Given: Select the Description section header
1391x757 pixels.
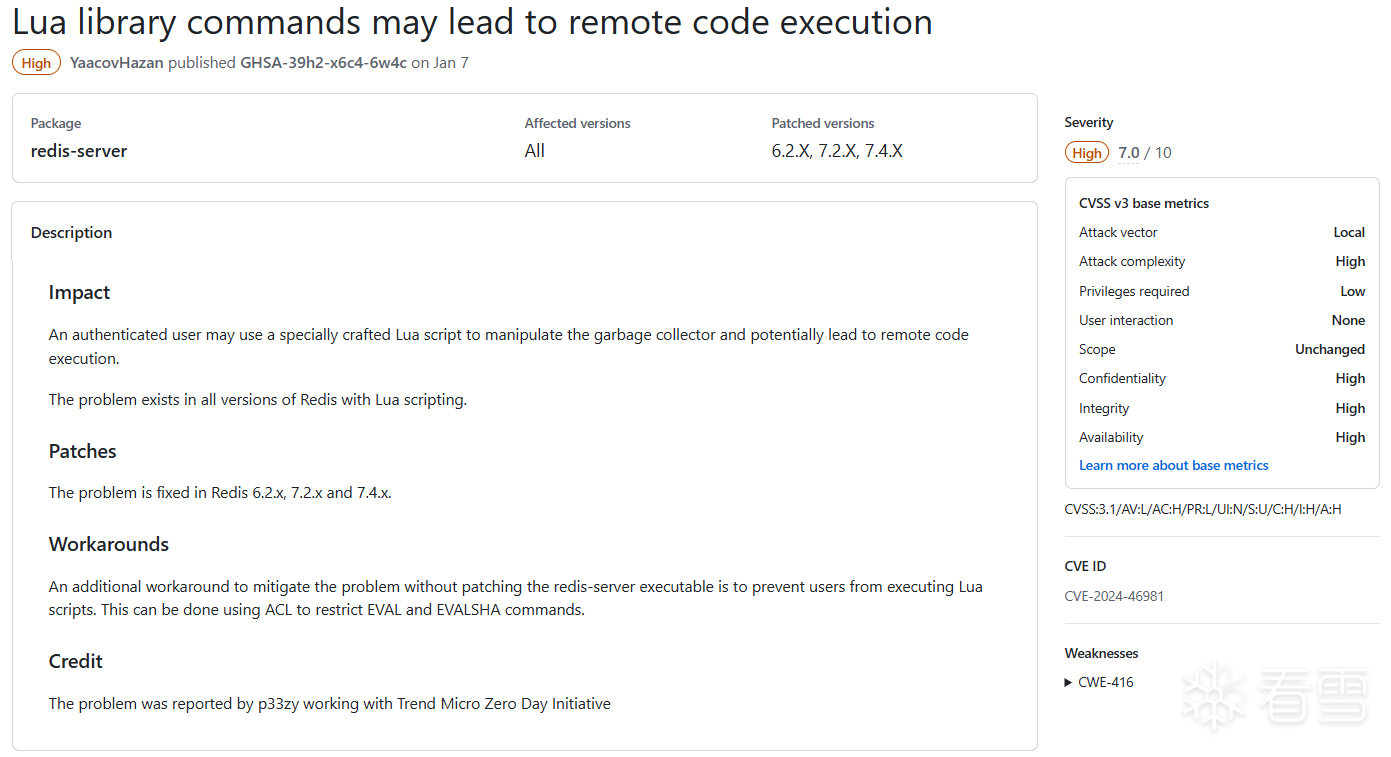Looking at the screenshot, I should coord(71,233).
